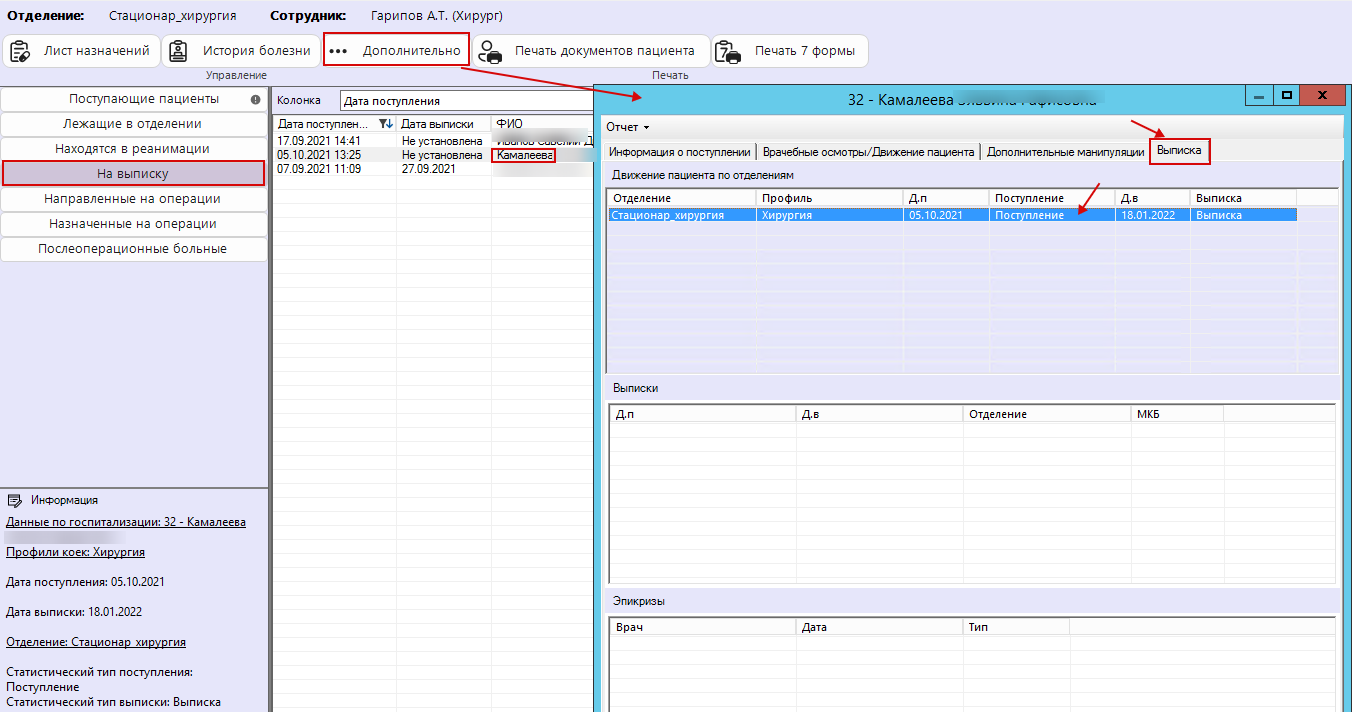This screenshot has height=712, width=1352.
Task: Select Назначенные на операции list
Action: [134, 224]
